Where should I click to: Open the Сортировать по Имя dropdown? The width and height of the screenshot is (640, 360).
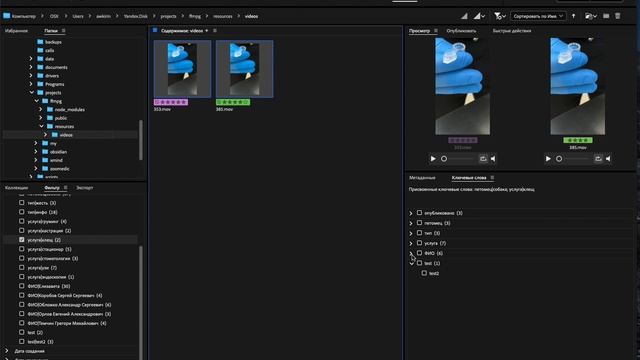pos(538,16)
